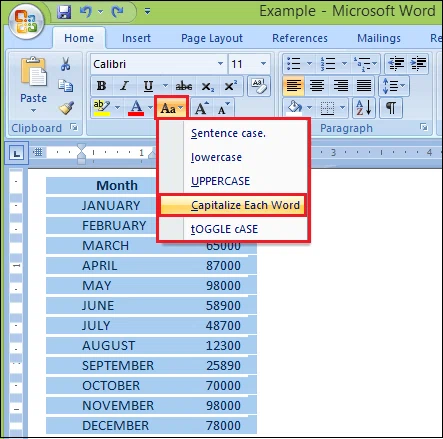Click the DECEMBER table cell
The image size is (443, 439).
pos(116,426)
